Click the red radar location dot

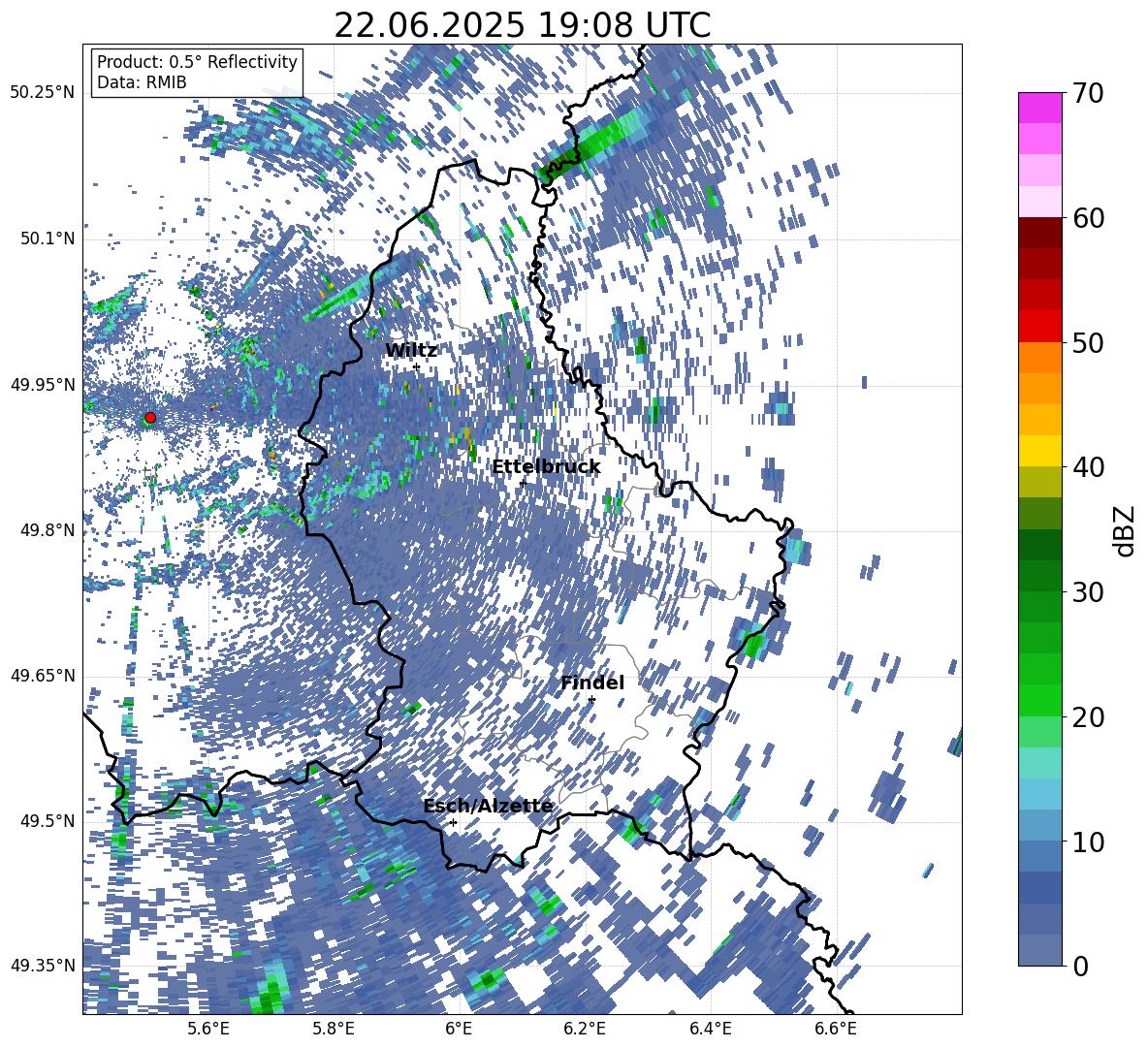(150, 418)
